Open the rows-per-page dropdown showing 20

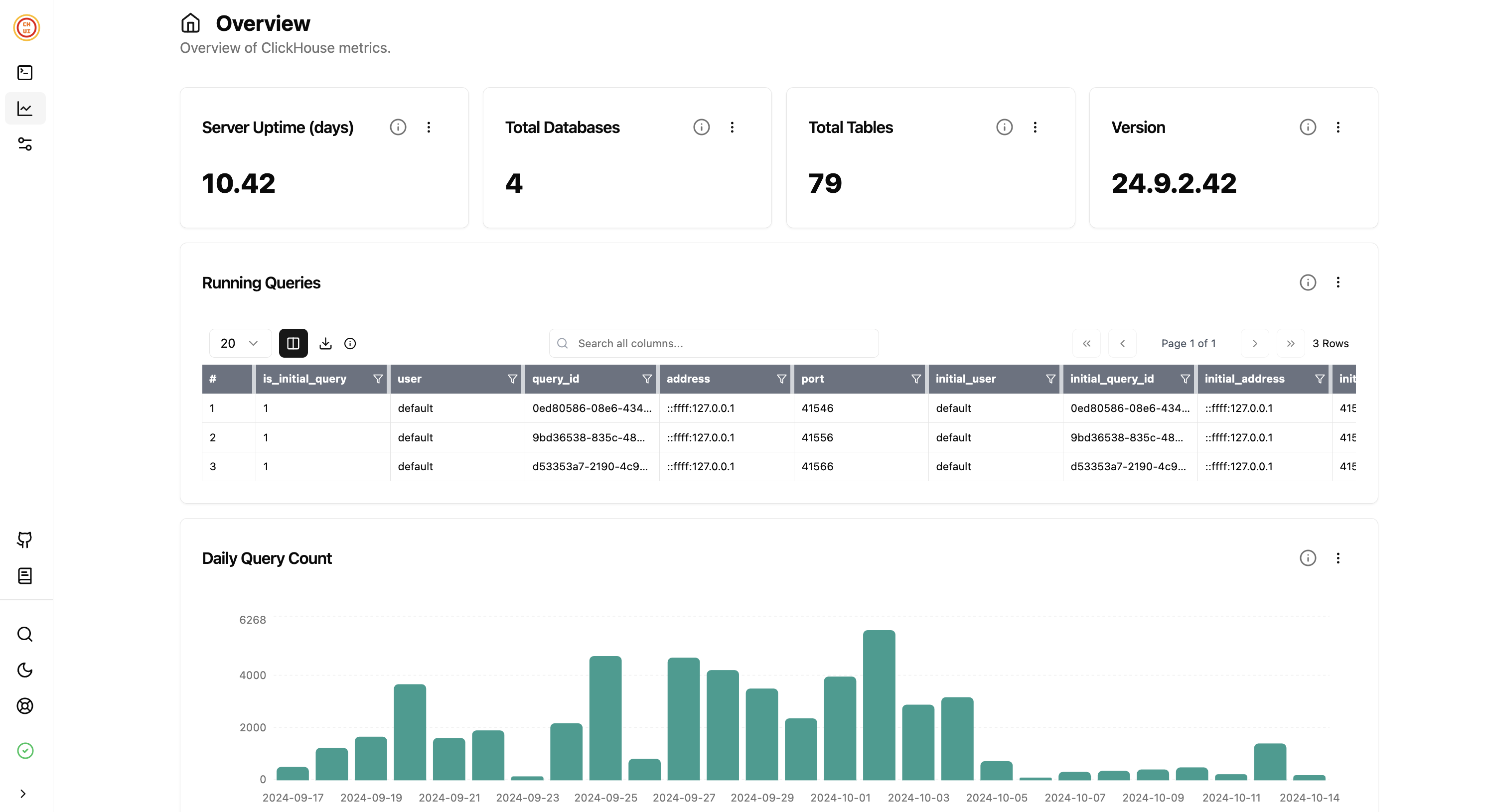click(240, 344)
